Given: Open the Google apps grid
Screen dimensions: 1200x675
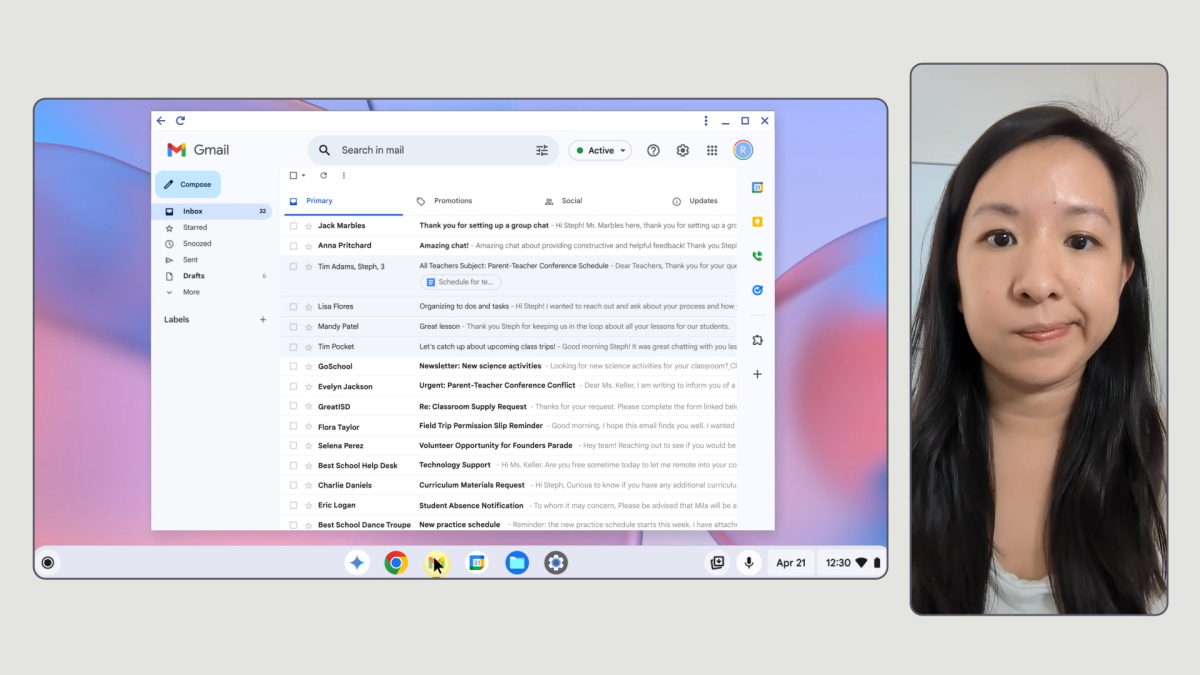Looking at the screenshot, I should tap(712, 151).
